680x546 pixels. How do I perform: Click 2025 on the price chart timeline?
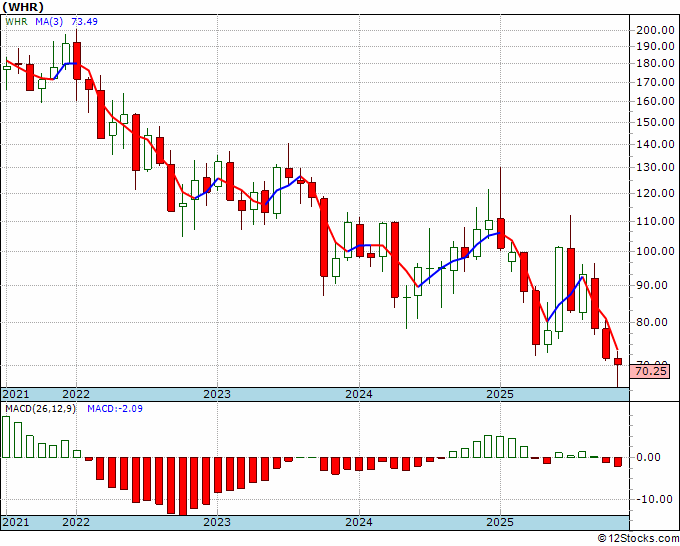click(x=500, y=394)
